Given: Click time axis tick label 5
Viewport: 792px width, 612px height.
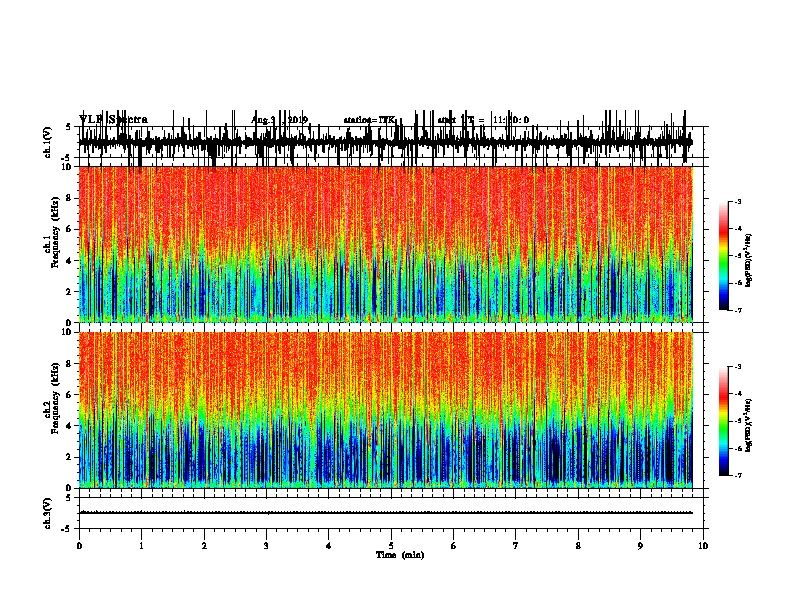Looking at the screenshot, I should click(x=391, y=546).
